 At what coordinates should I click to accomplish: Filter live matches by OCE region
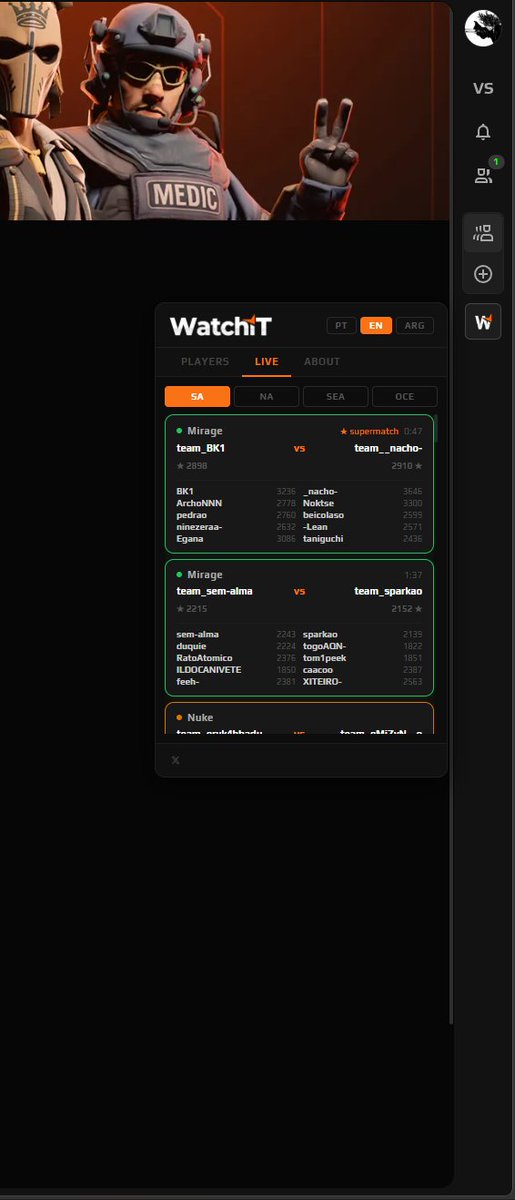[x=404, y=397]
